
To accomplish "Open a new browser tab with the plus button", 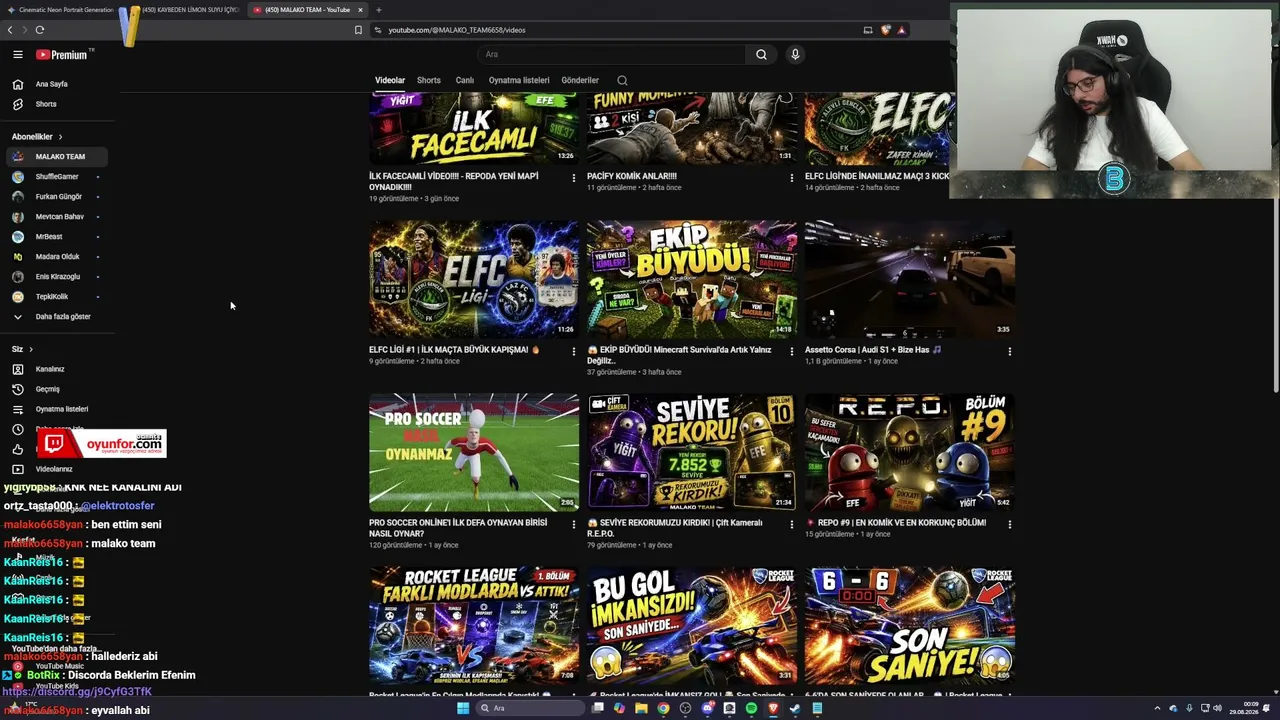I will coord(378,10).
